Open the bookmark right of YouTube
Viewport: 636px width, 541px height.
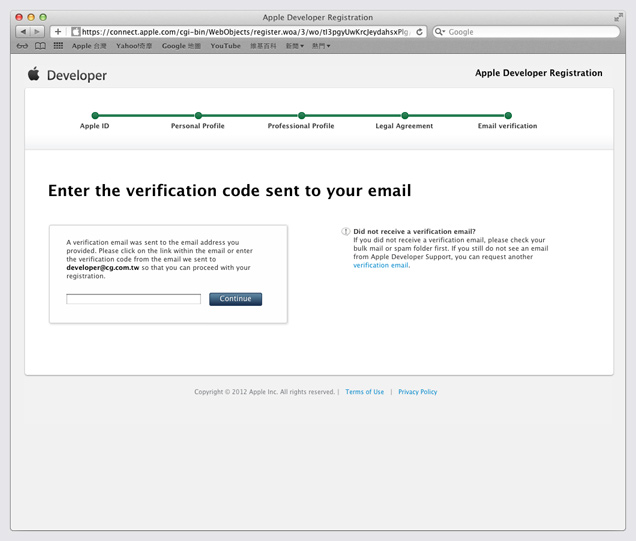[263, 46]
